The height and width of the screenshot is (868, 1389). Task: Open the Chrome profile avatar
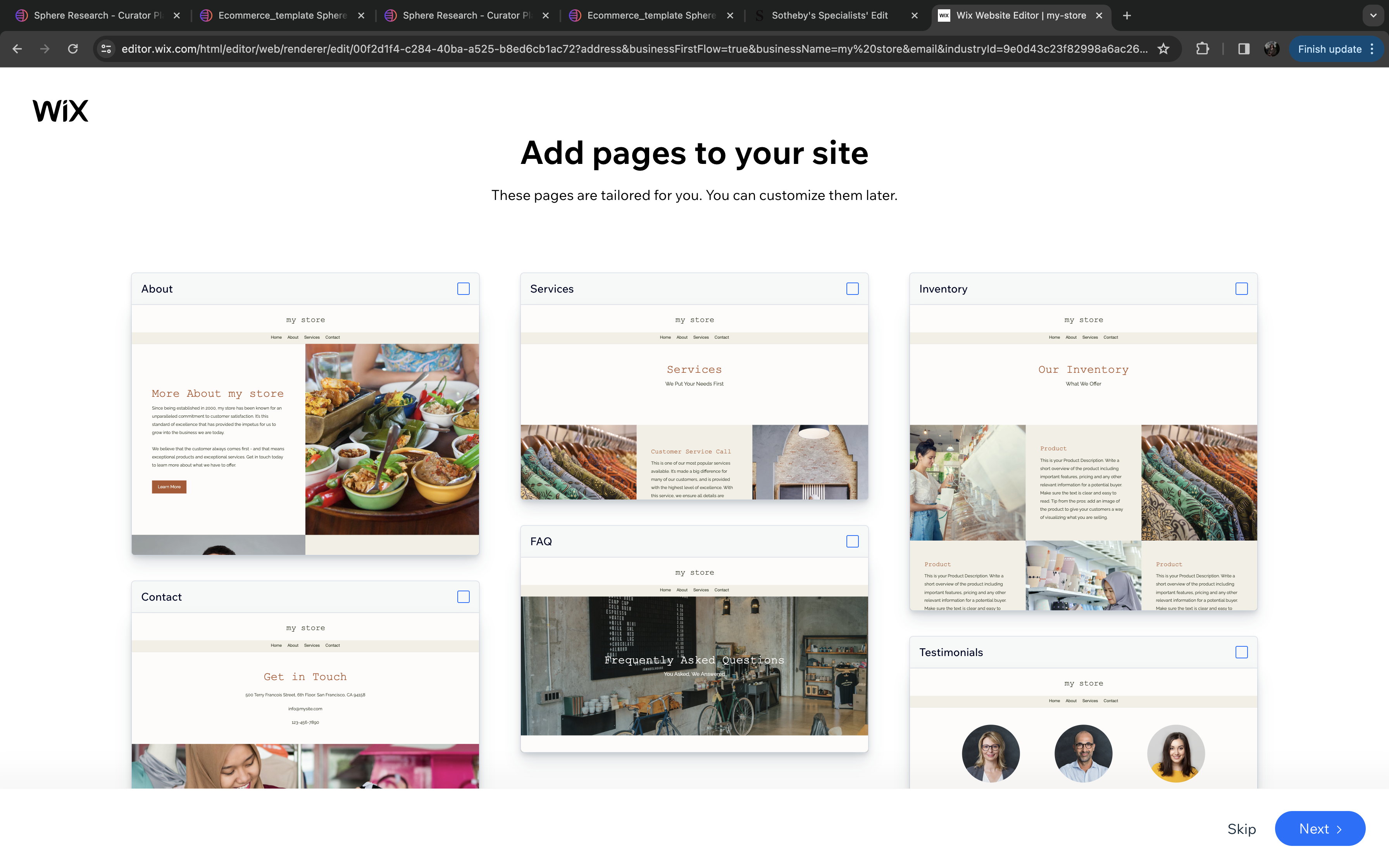tap(1271, 49)
